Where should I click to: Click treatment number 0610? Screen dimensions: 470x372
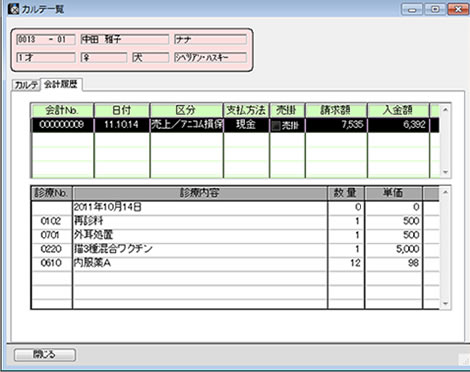51,263
